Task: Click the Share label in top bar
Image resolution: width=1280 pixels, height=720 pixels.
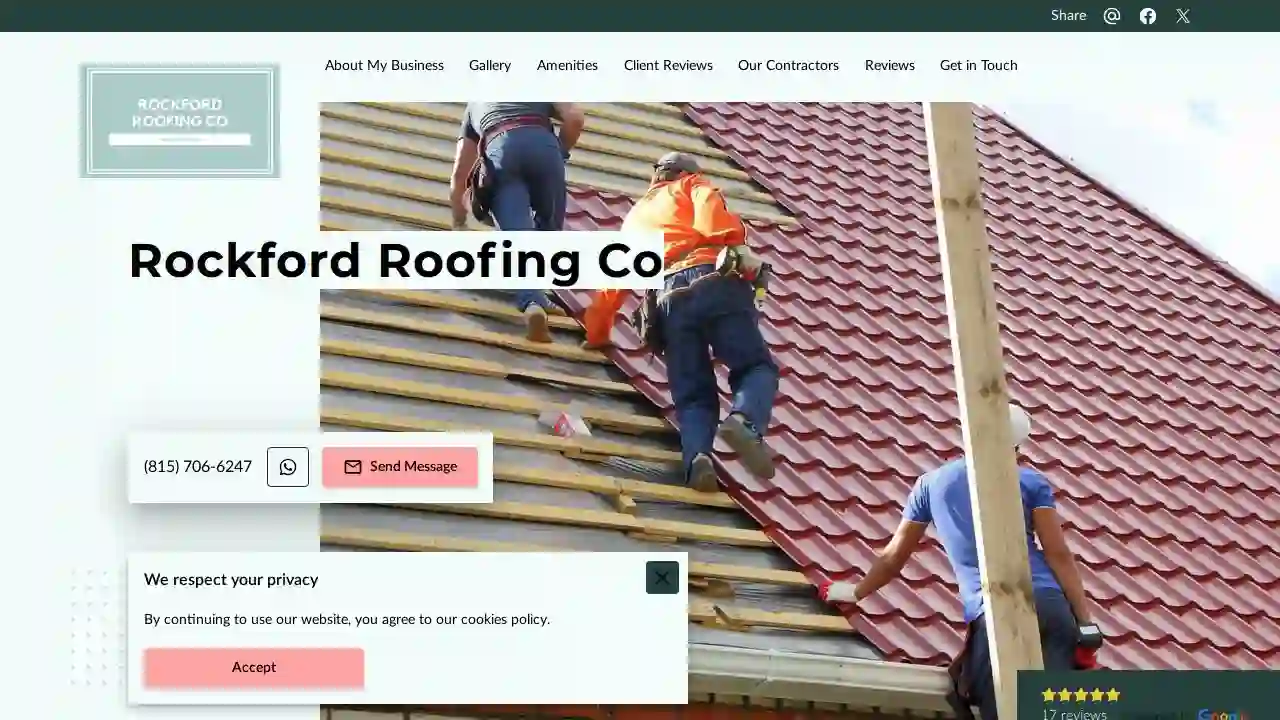Action: [1068, 16]
